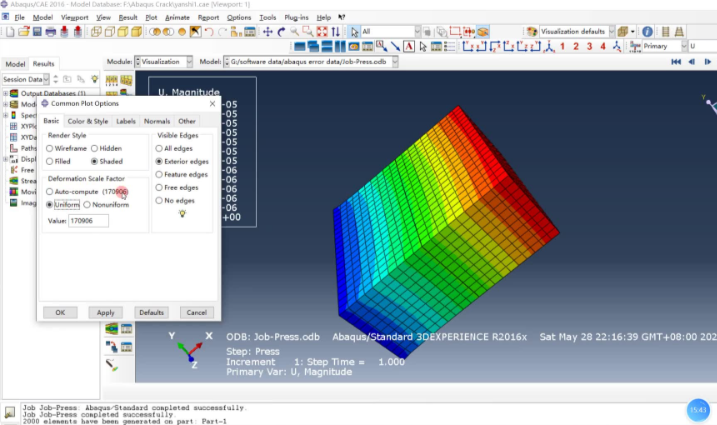Click the Query information icon
Viewport: 717px width, 425px height.
tap(648, 32)
